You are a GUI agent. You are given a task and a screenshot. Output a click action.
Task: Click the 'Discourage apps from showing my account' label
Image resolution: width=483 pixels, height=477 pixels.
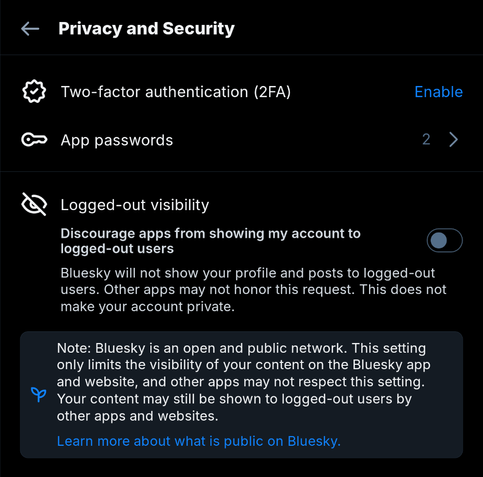210,241
